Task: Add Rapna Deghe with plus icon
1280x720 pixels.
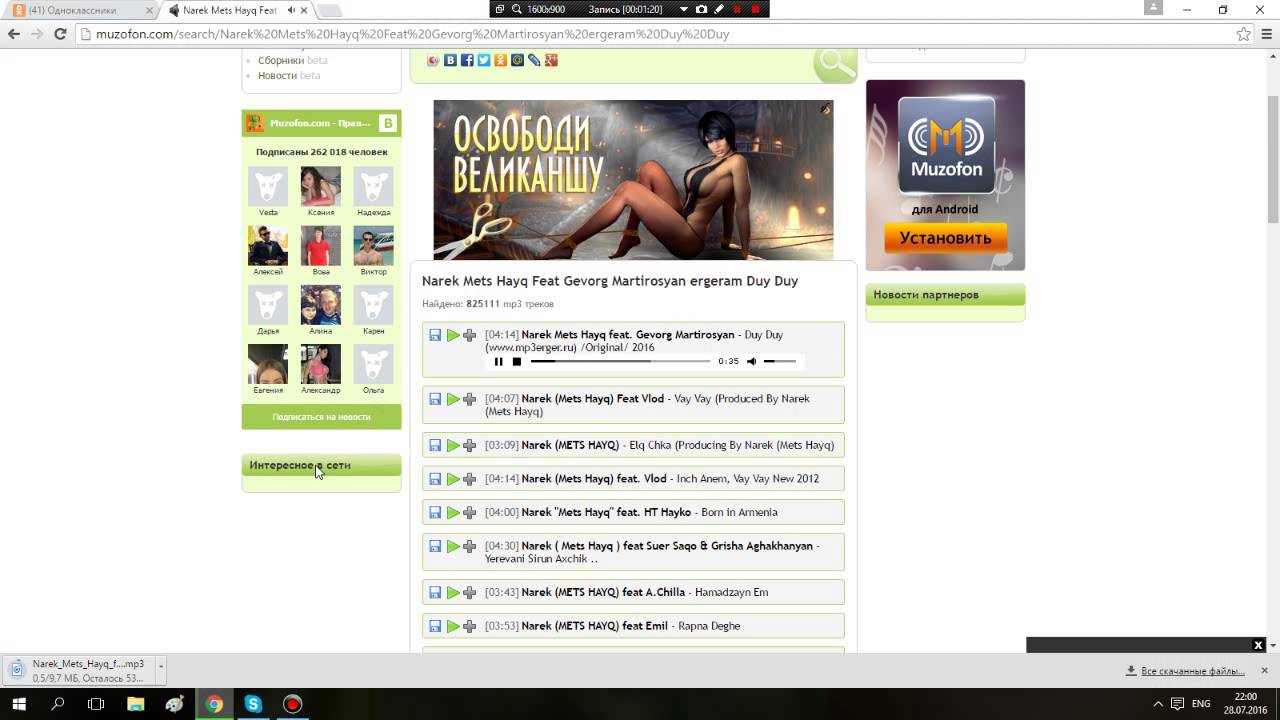Action: point(470,626)
